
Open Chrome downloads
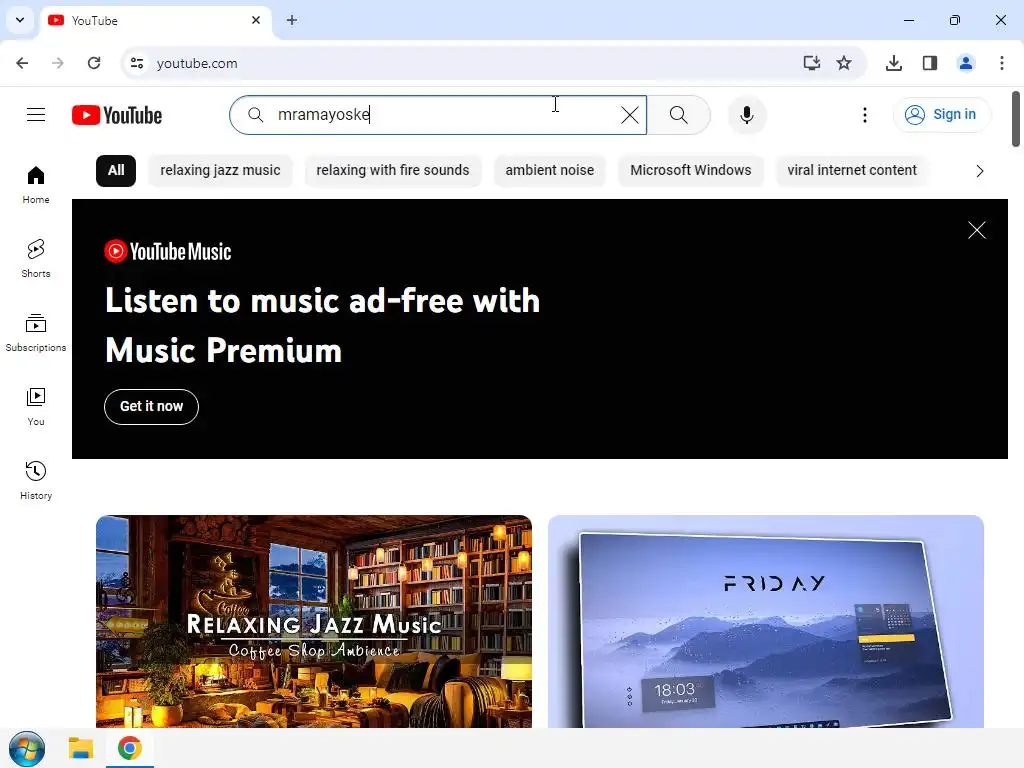[893, 63]
